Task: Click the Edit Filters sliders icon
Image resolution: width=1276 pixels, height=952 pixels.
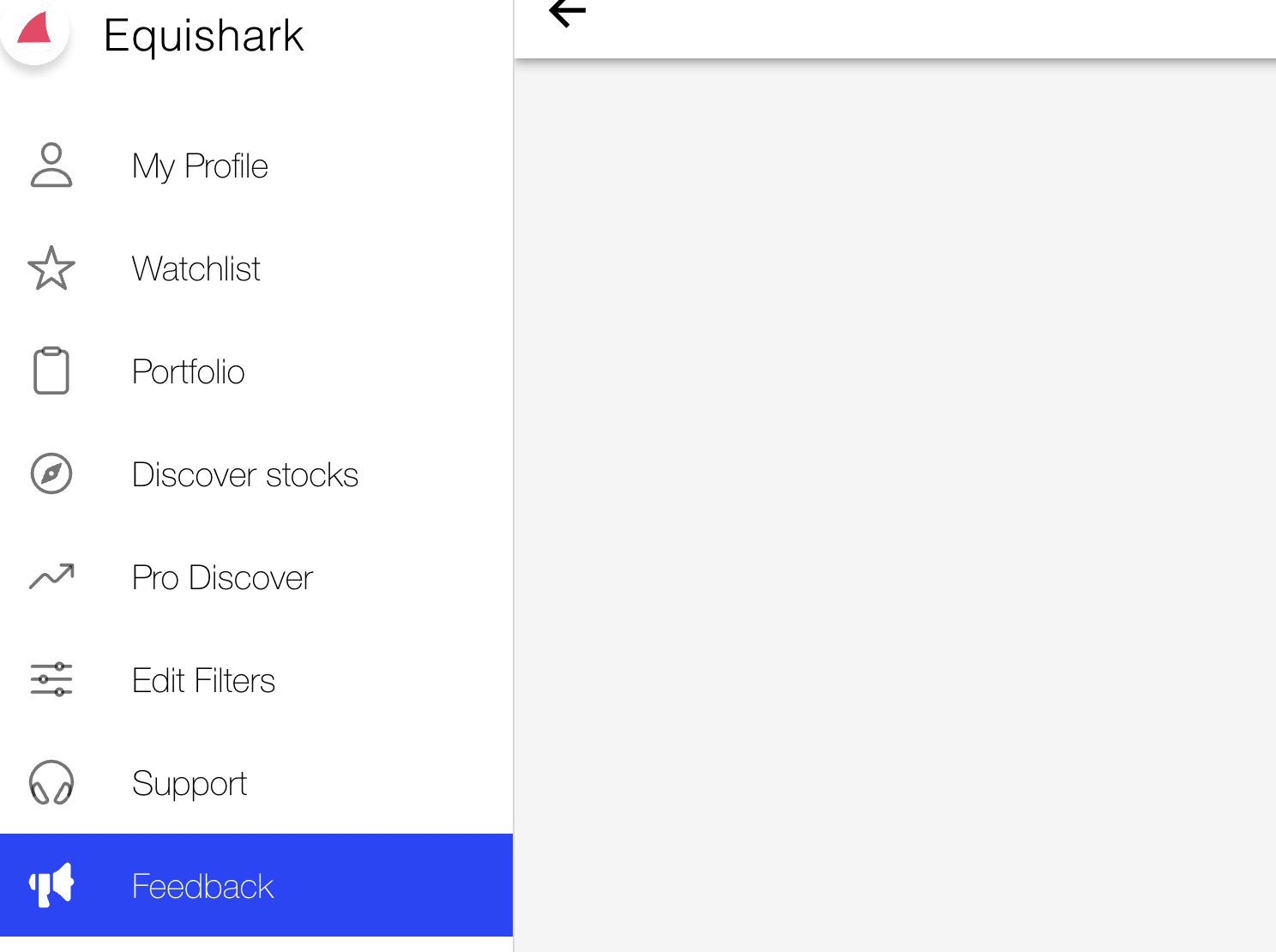Action: [x=51, y=679]
